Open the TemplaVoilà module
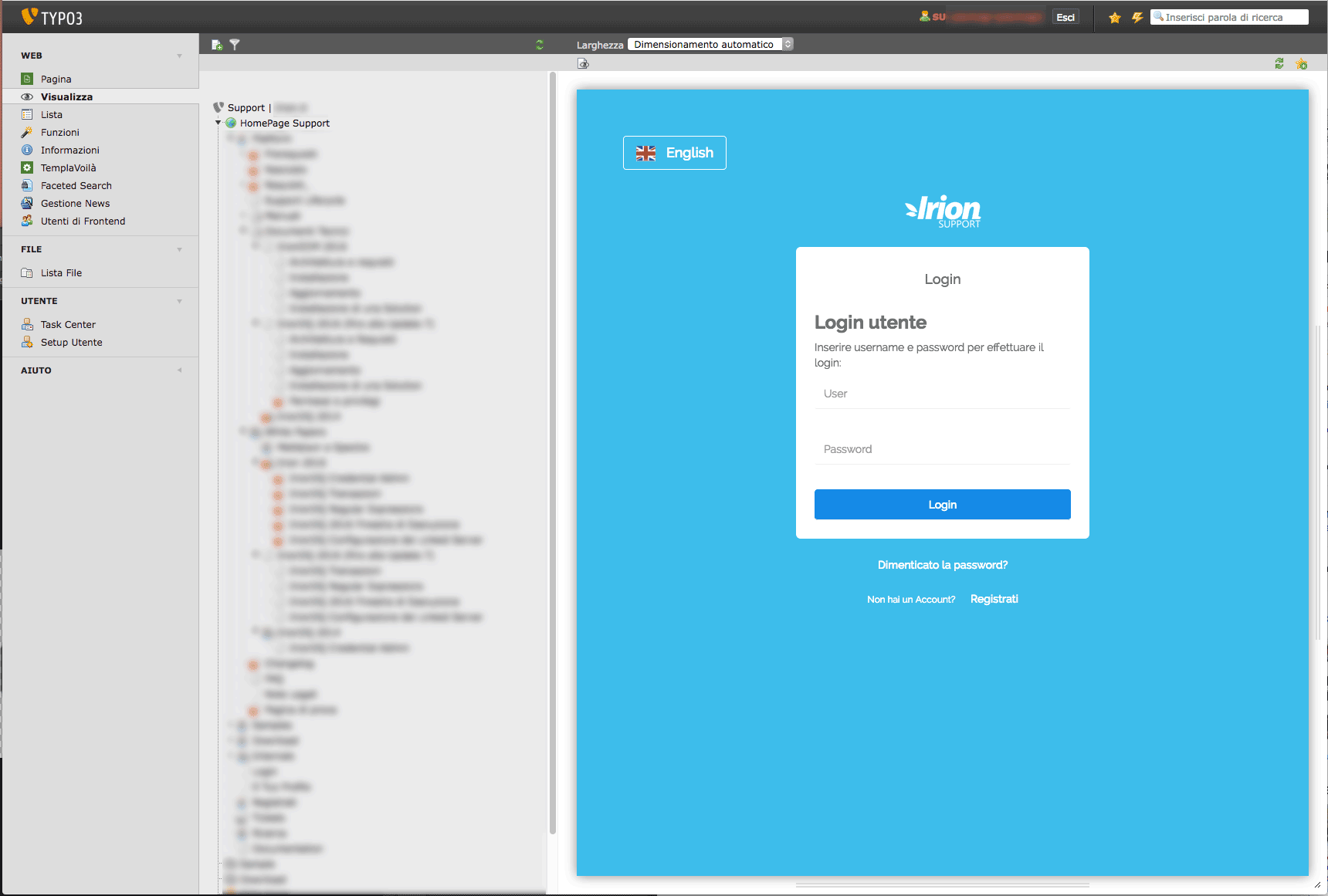The image size is (1328, 896). 69,167
